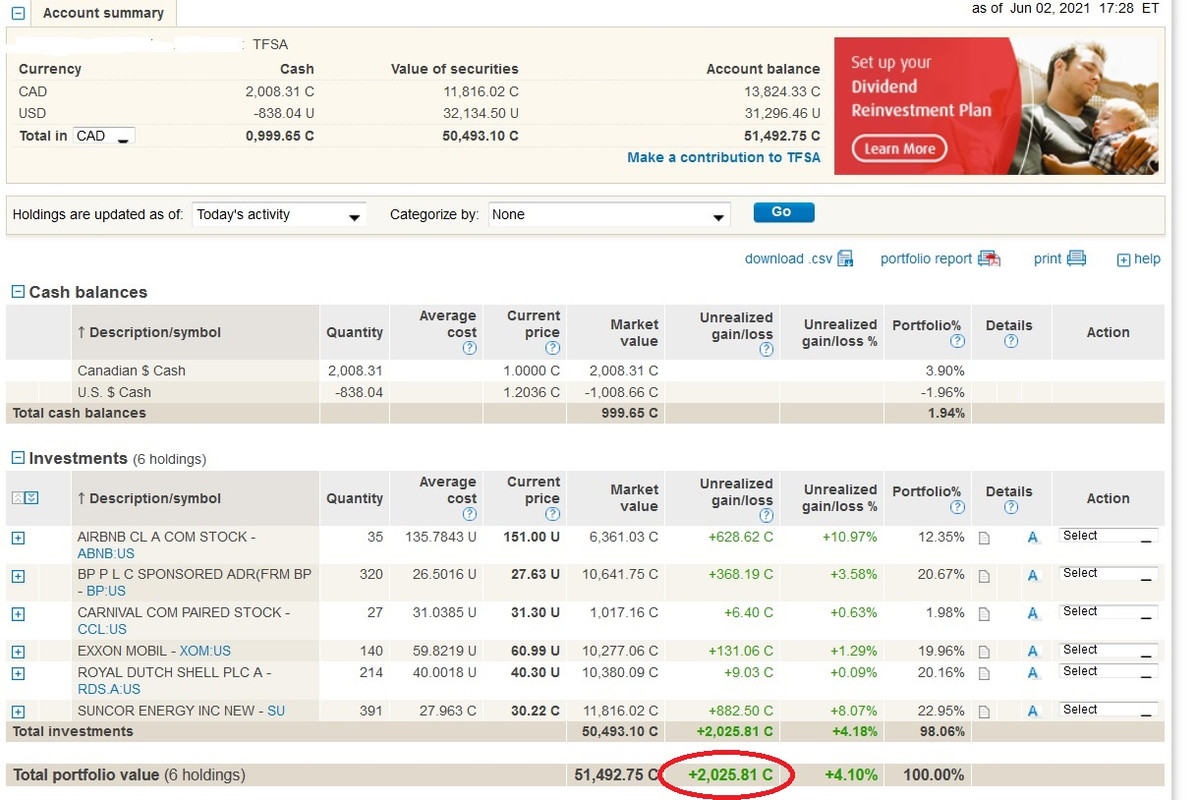Expand the SUNCOR ENERGY holding row
The height and width of the screenshot is (800, 1194).
(18, 712)
